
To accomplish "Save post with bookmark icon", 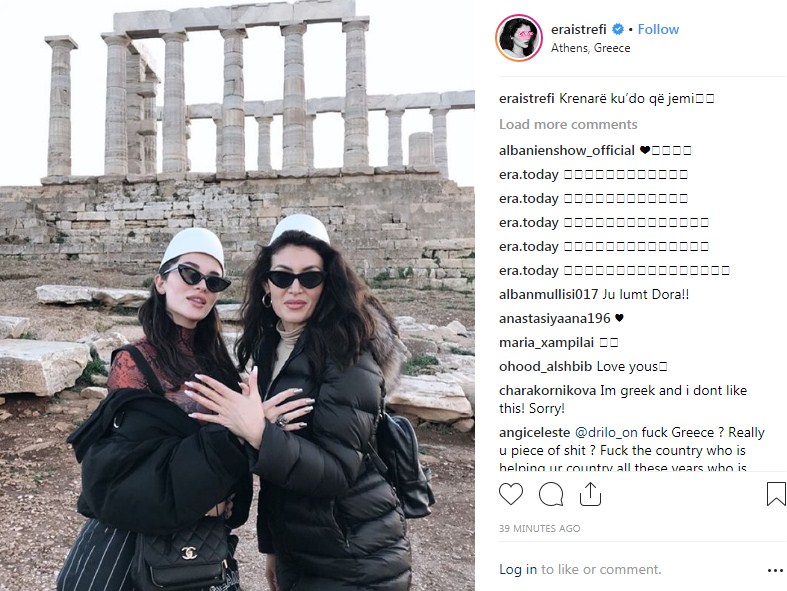I will coord(776,494).
